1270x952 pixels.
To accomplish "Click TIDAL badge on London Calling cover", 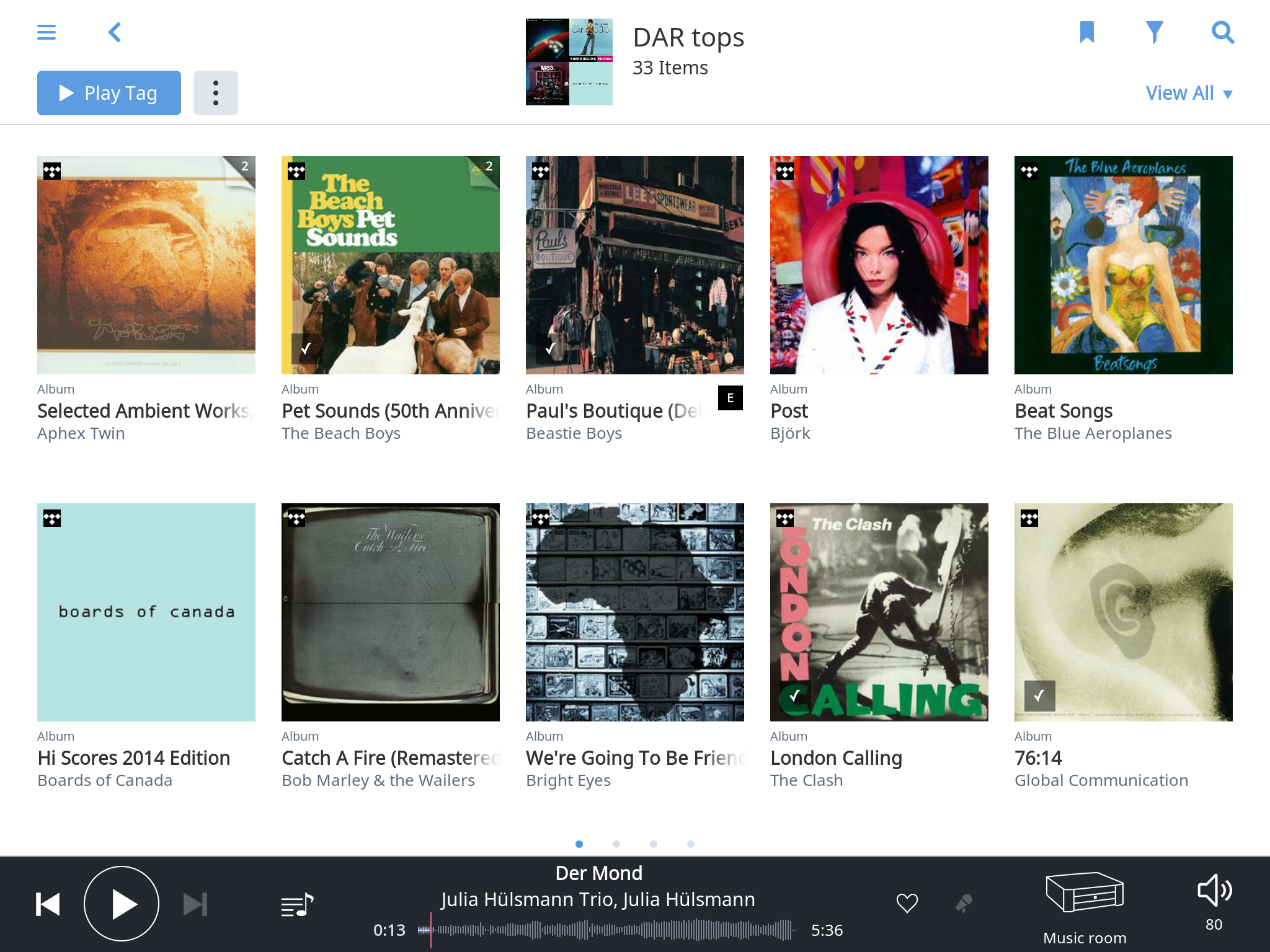I will pos(785,518).
